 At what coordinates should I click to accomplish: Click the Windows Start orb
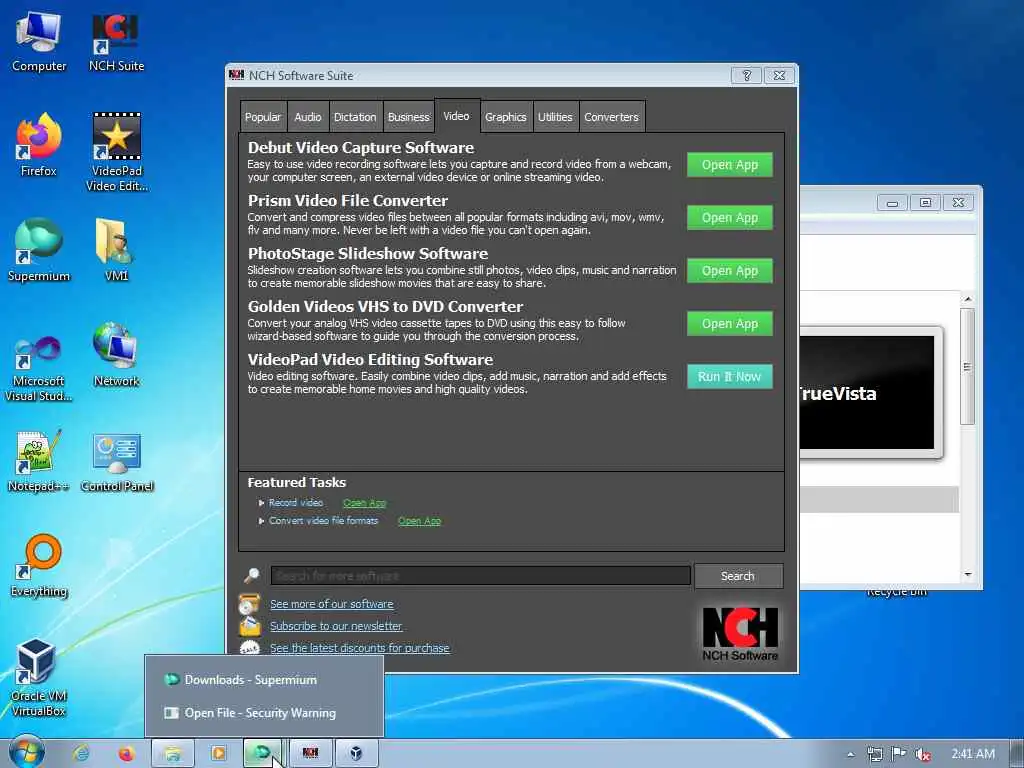click(27, 753)
